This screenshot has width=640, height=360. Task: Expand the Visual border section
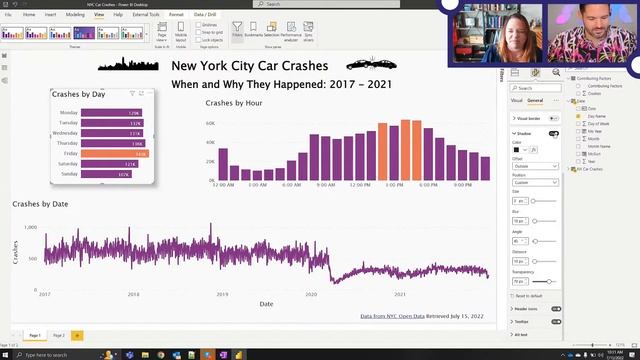pyautogui.click(x=514, y=118)
